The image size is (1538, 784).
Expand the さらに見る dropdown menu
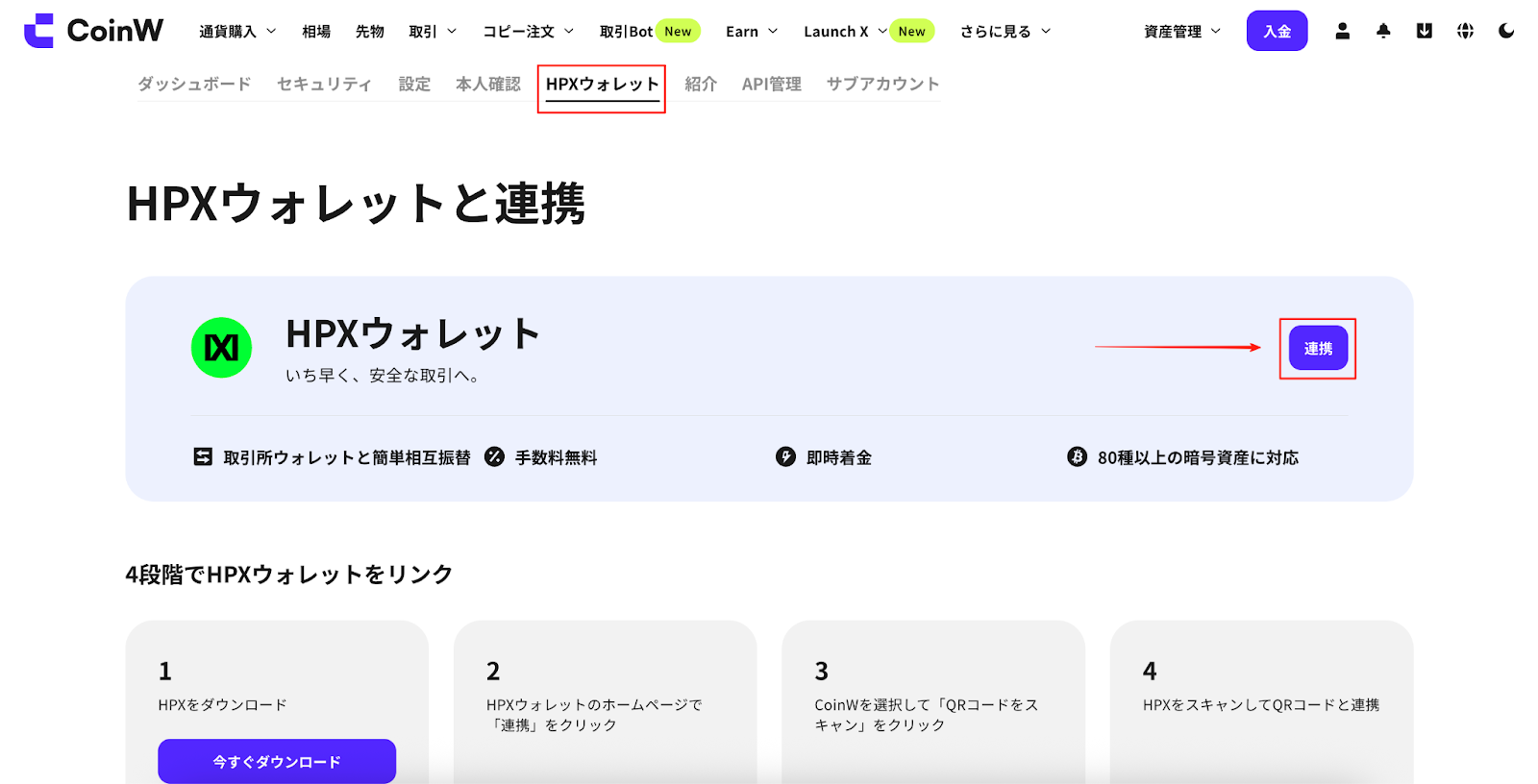(1005, 32)
